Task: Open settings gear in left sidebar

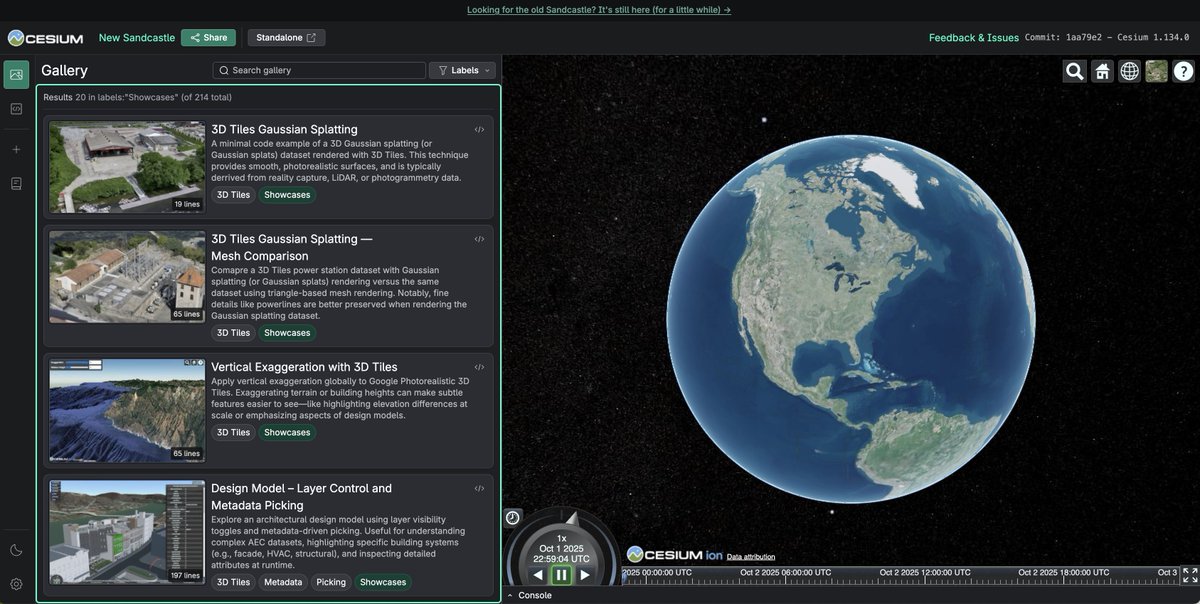Action: click(16, 584)
